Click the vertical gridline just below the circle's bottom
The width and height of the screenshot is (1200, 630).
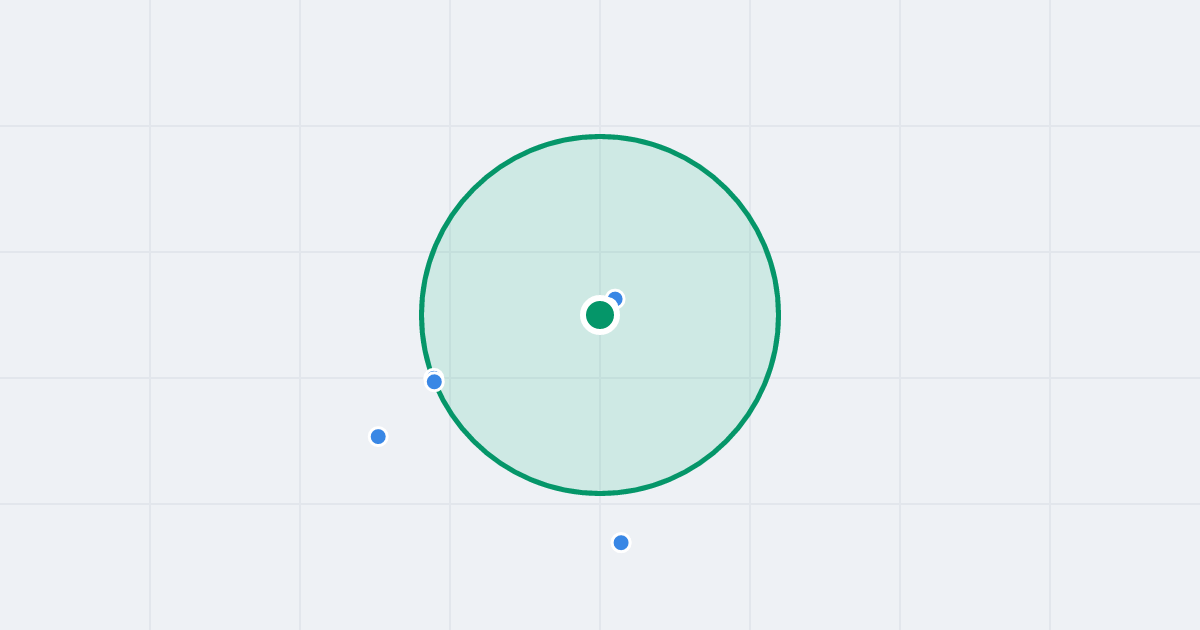pos(600,560)
